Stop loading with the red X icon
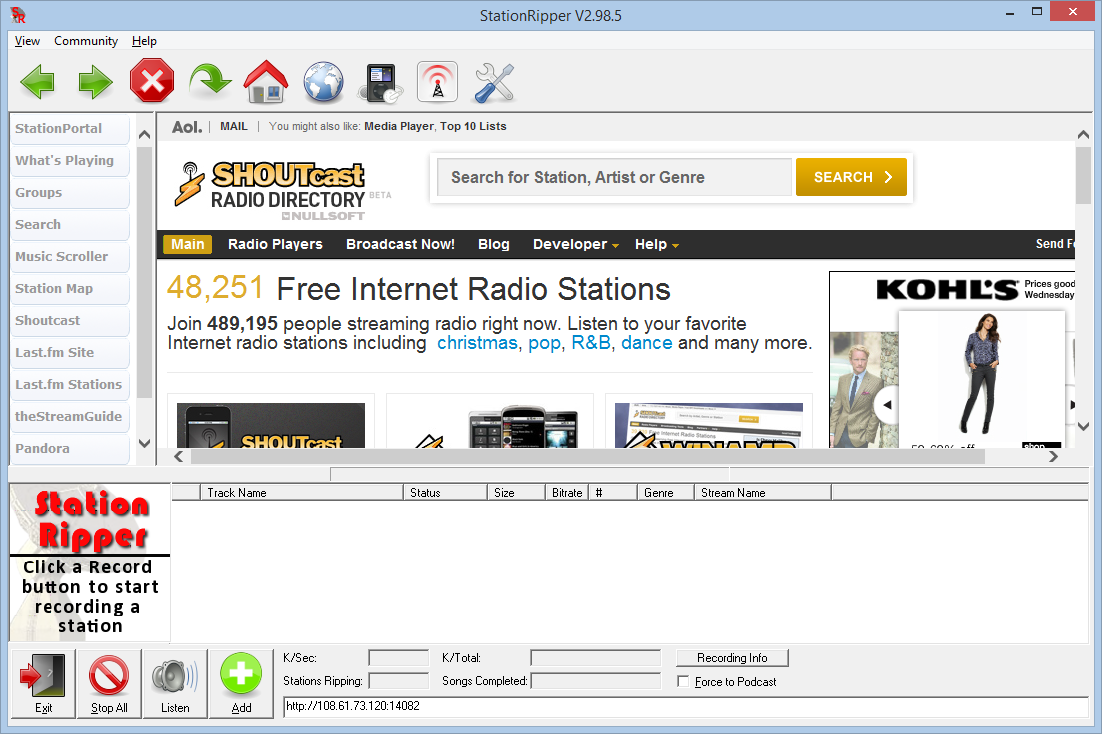This screenshot has height=734, width=1102. pos(152,81)
